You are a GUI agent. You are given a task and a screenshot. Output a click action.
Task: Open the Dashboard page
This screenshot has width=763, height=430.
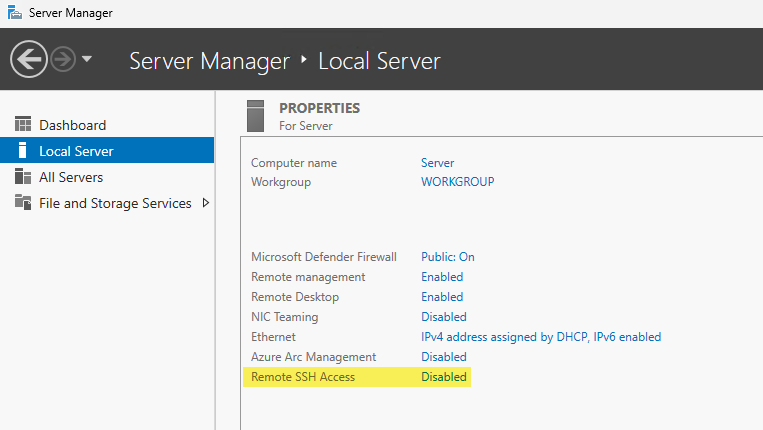pyautogui.click(x=72, y=125)
